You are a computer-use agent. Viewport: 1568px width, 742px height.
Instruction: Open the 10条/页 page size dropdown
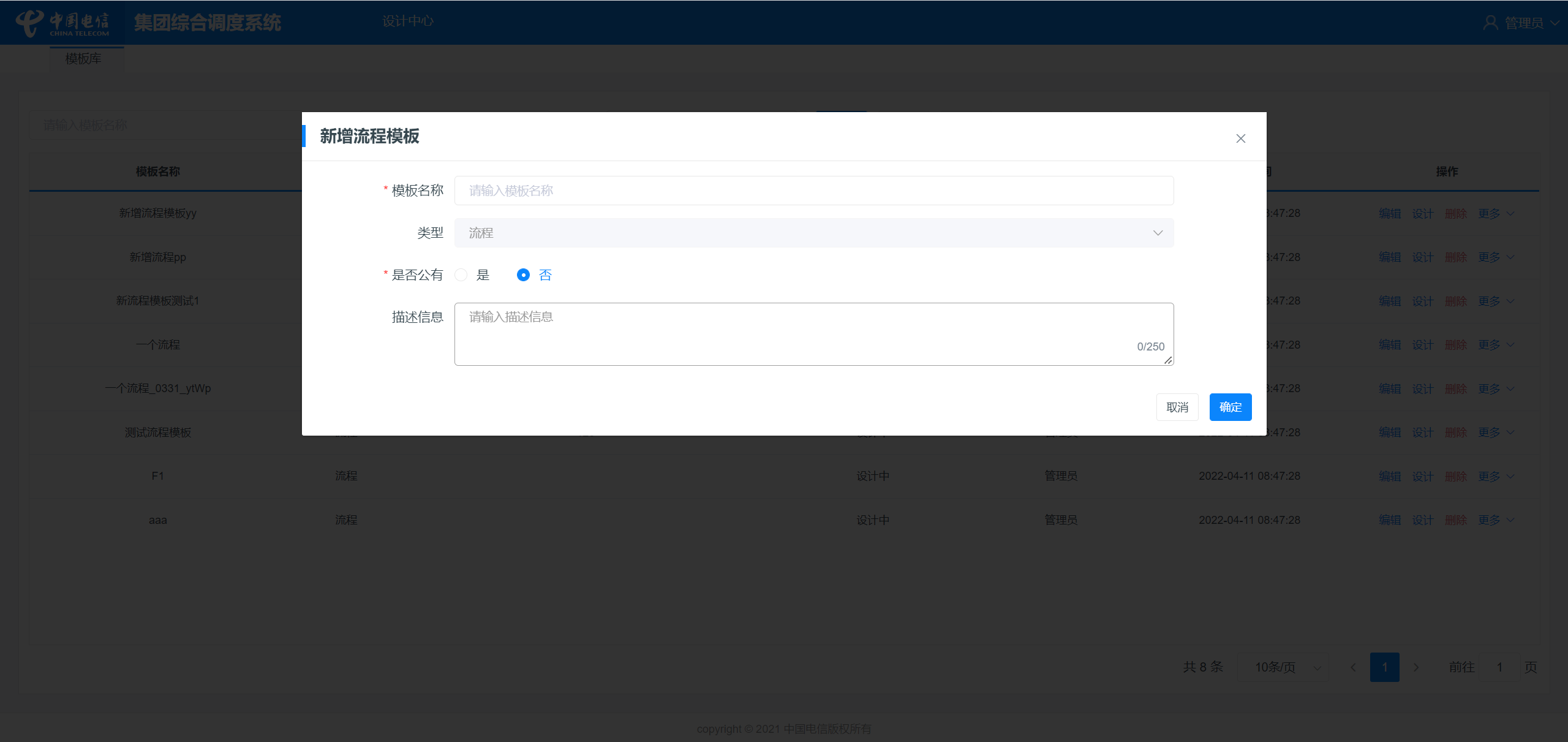coord(1283,667)
